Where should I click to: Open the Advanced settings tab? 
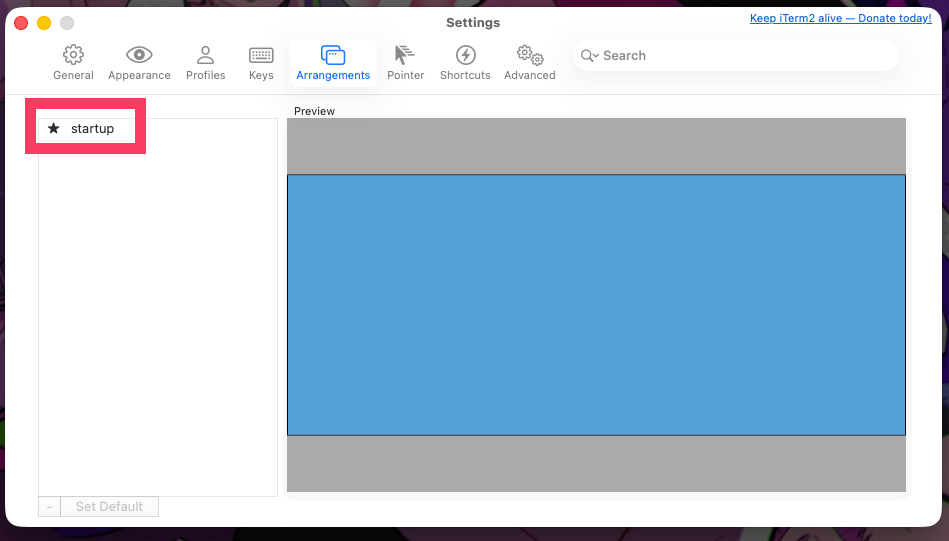point(530,63)
